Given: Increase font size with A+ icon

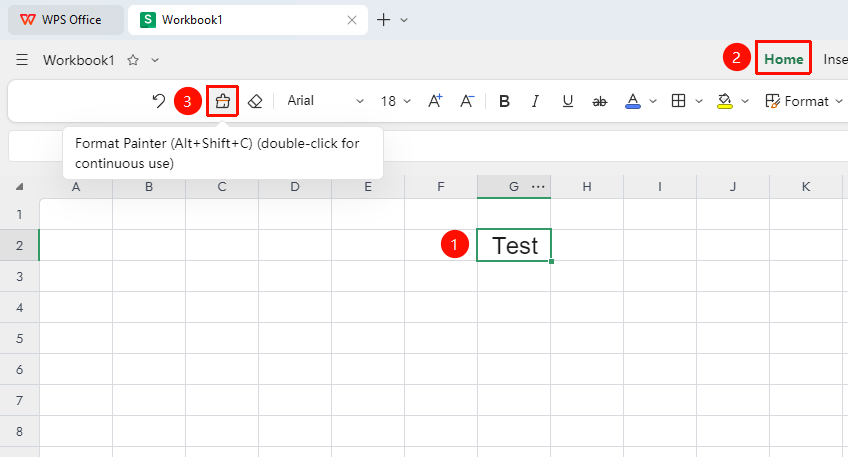Looking at the screenshot, I should coord(435,101).
